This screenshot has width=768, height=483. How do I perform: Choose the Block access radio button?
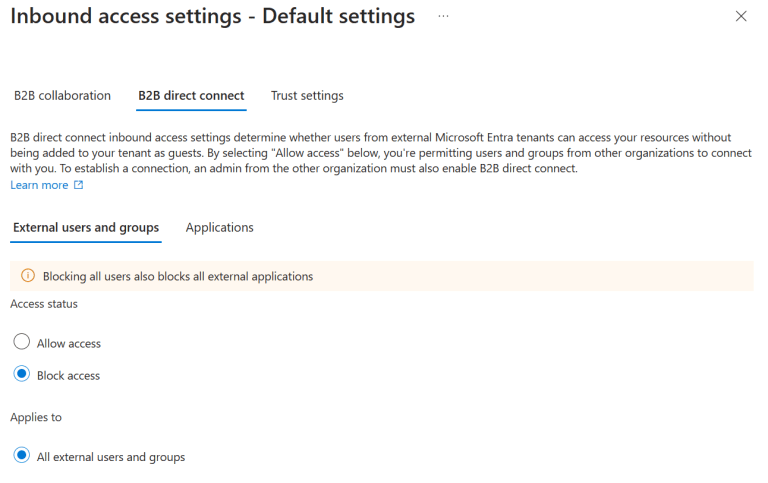22,375
